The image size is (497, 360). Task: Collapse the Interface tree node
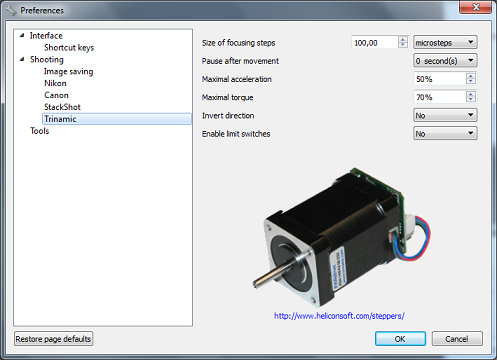click(22, 35)
